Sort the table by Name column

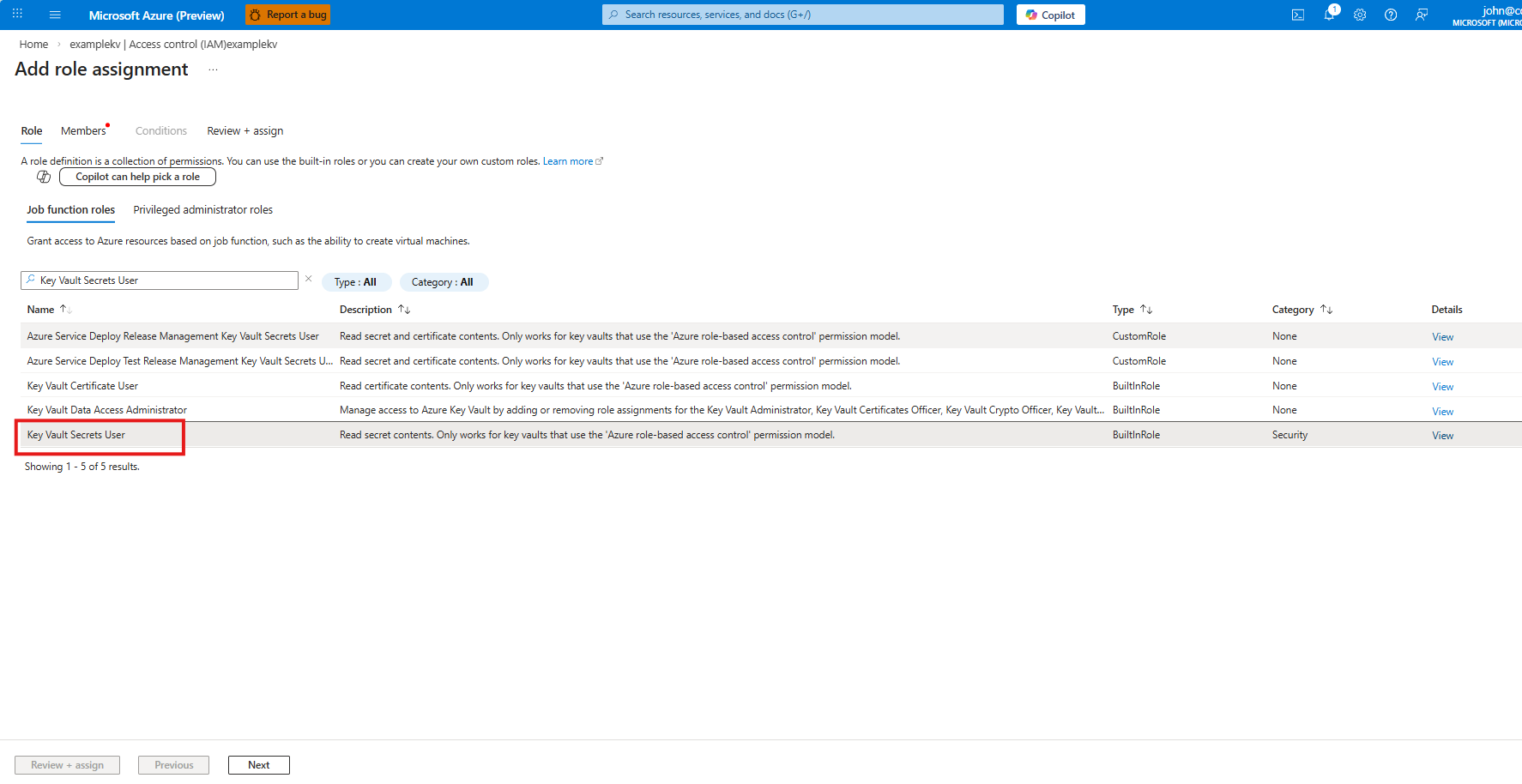point(41,310)
